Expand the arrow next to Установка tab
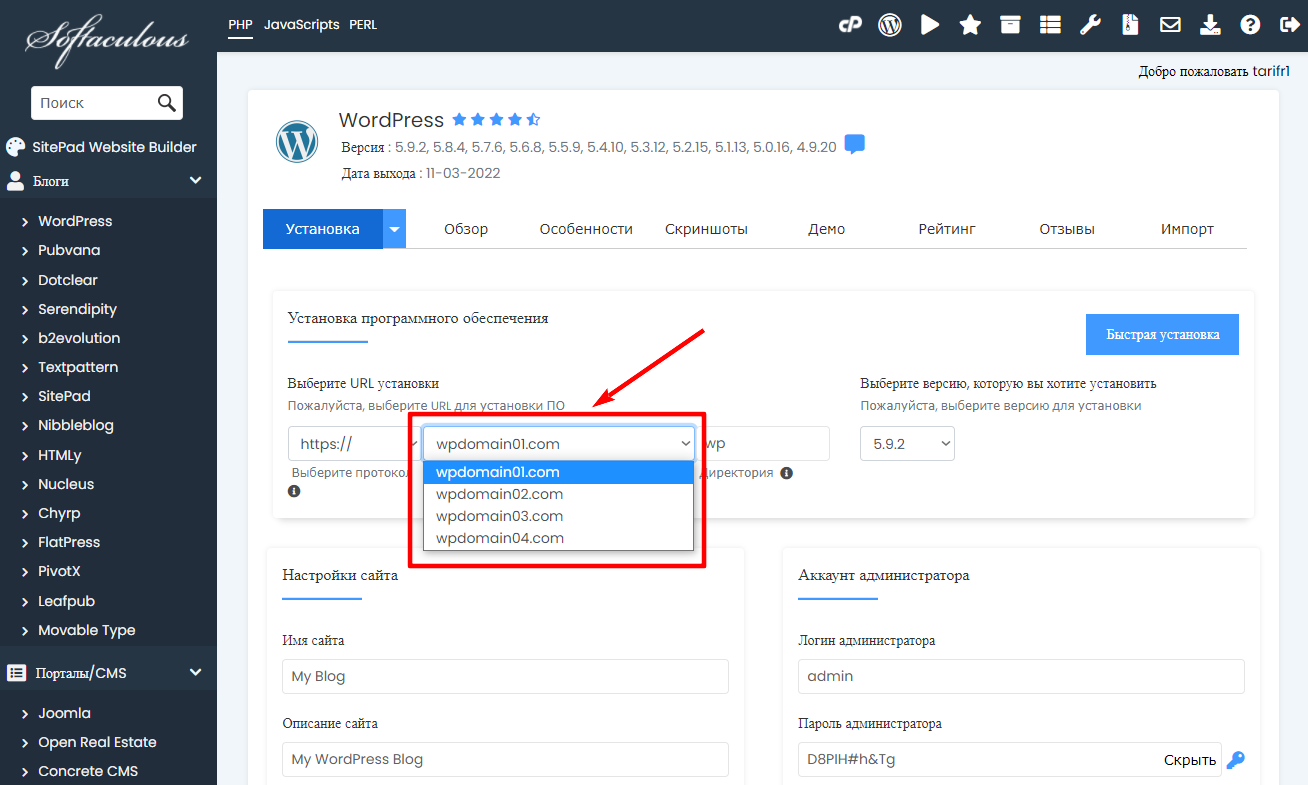 pos(395,229)
